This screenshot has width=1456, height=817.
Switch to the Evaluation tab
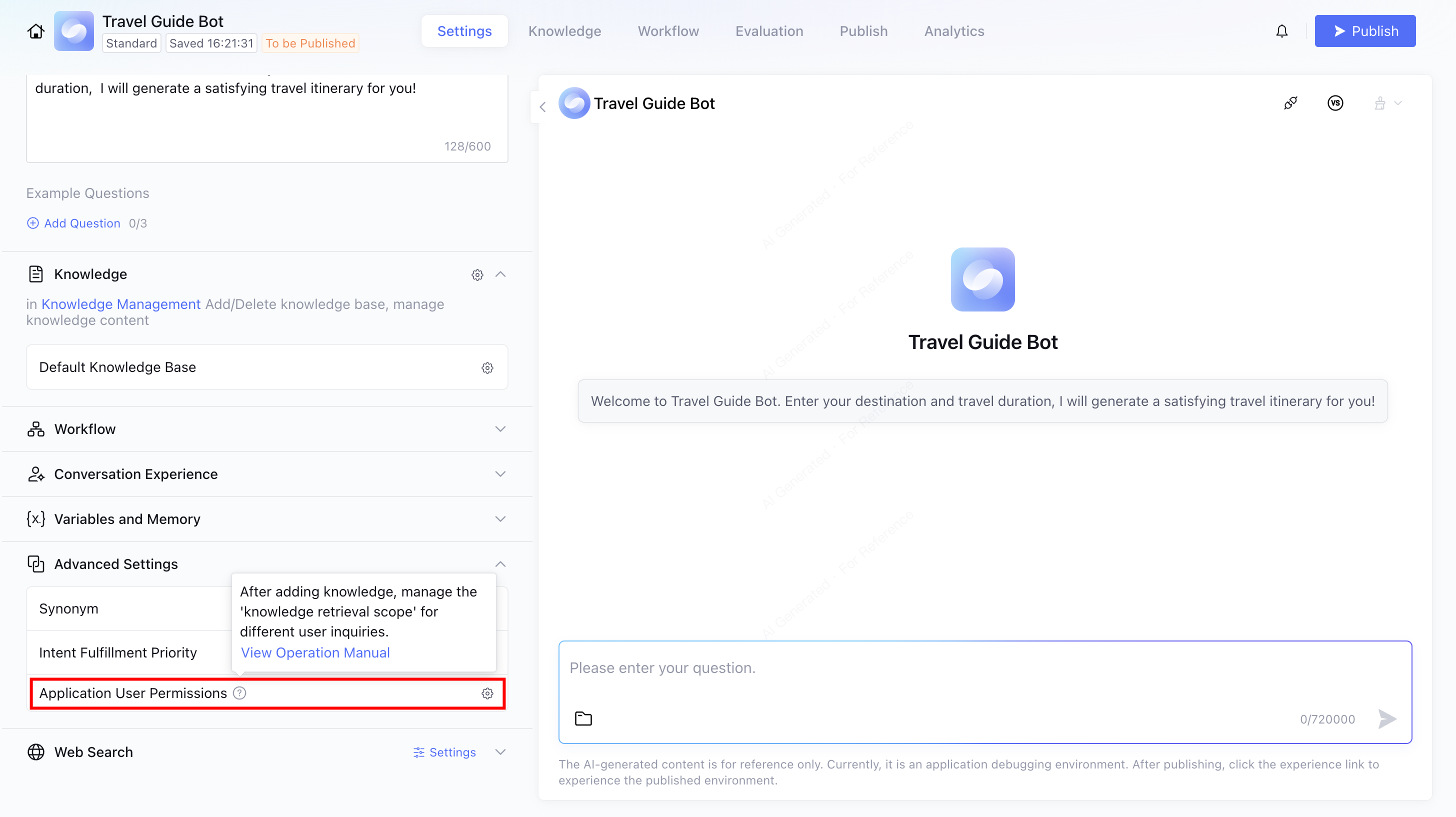tap(768, 31)
